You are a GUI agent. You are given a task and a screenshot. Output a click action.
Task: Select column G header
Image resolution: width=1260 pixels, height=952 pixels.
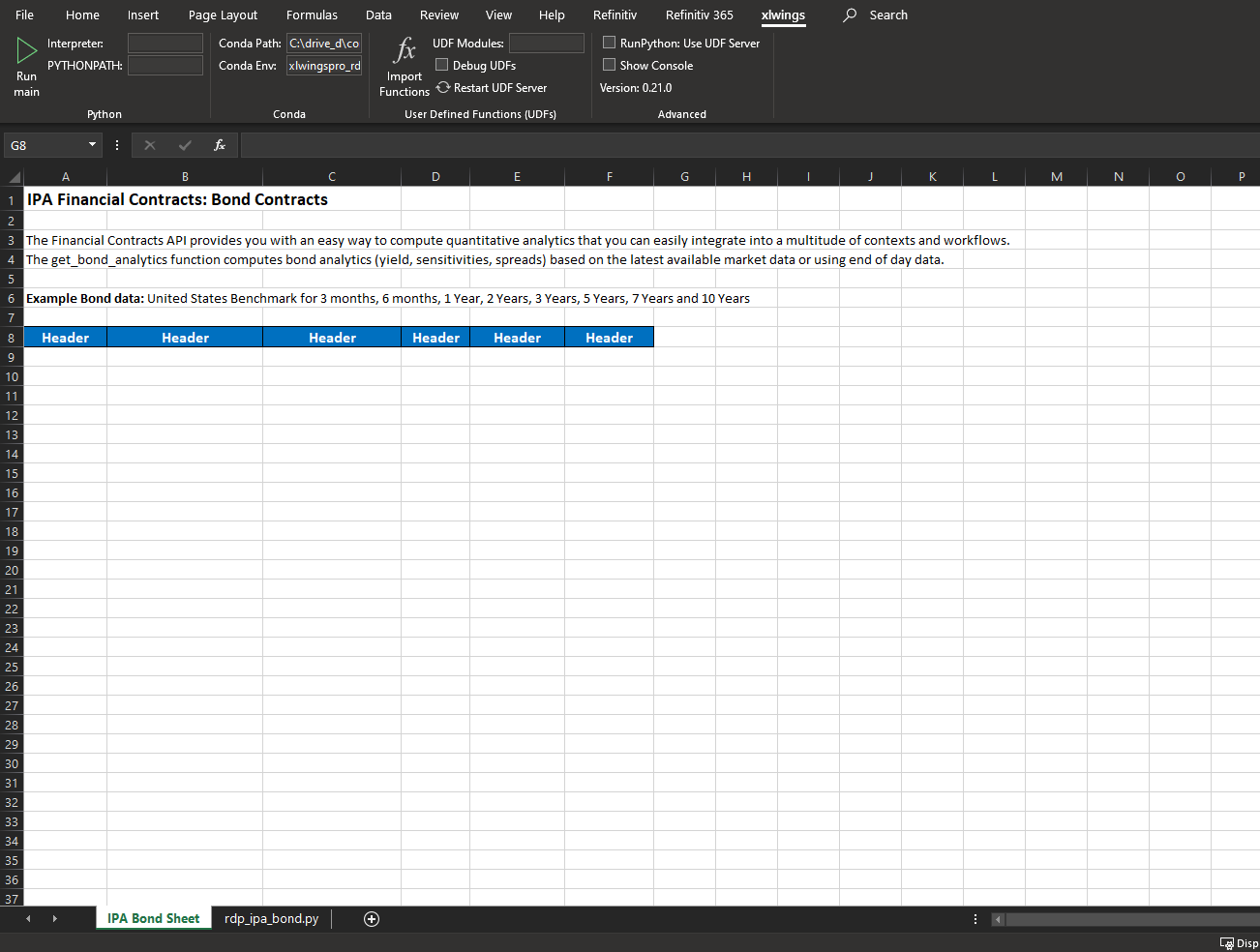(x=685, y=176)
